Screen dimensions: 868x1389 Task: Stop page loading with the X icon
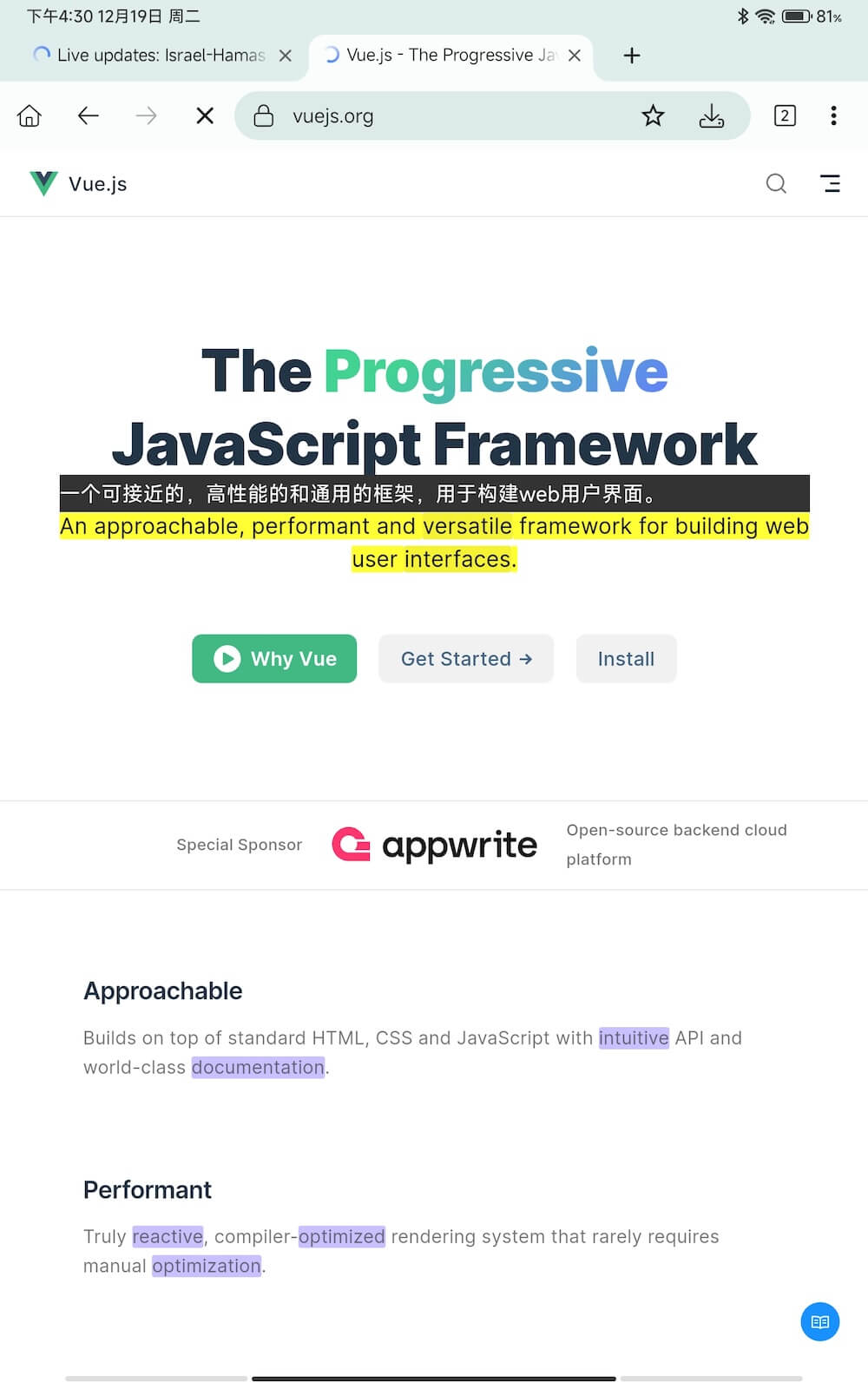click(x=205, y=115)
